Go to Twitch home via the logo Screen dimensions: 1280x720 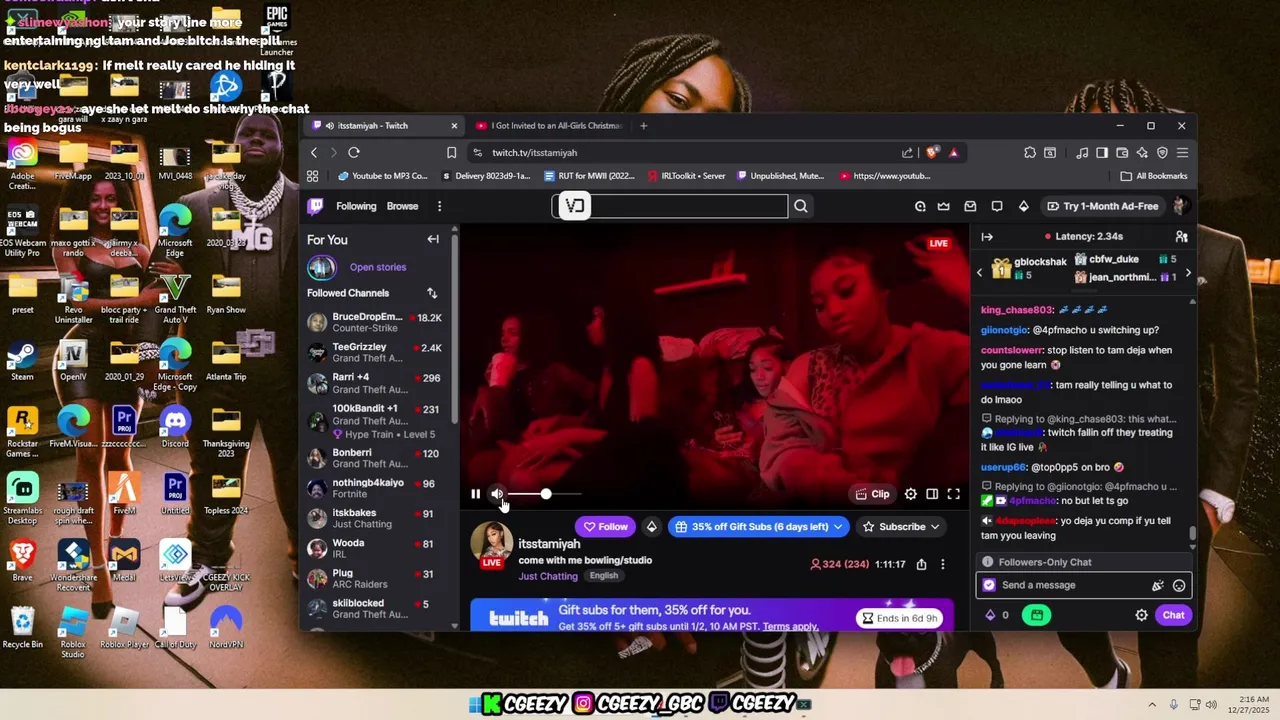click(315, 206)
